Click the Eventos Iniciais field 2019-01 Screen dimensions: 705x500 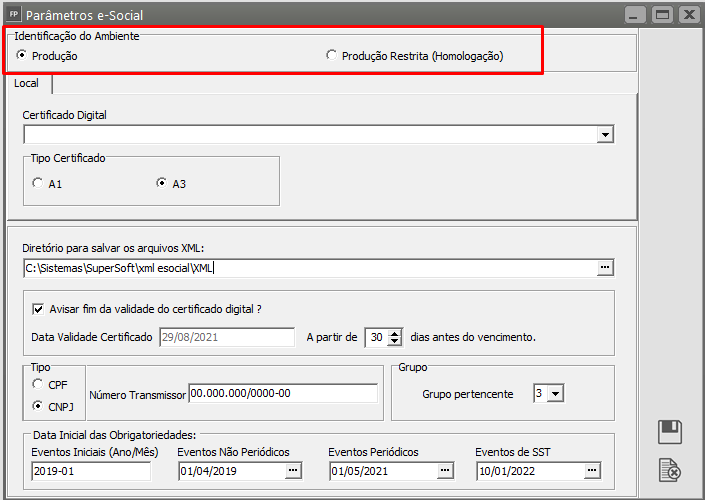click(x=91, y=471)
